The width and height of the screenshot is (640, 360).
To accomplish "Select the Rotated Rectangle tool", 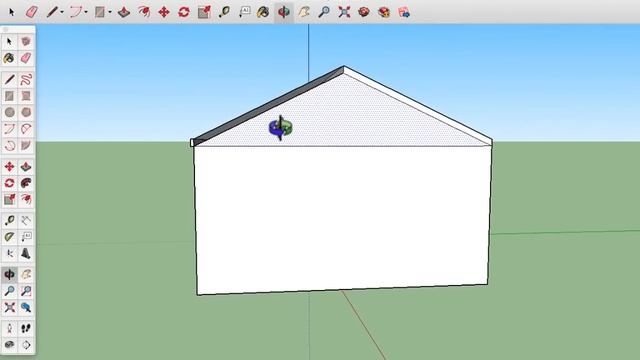I will click(x=26, y=96).
